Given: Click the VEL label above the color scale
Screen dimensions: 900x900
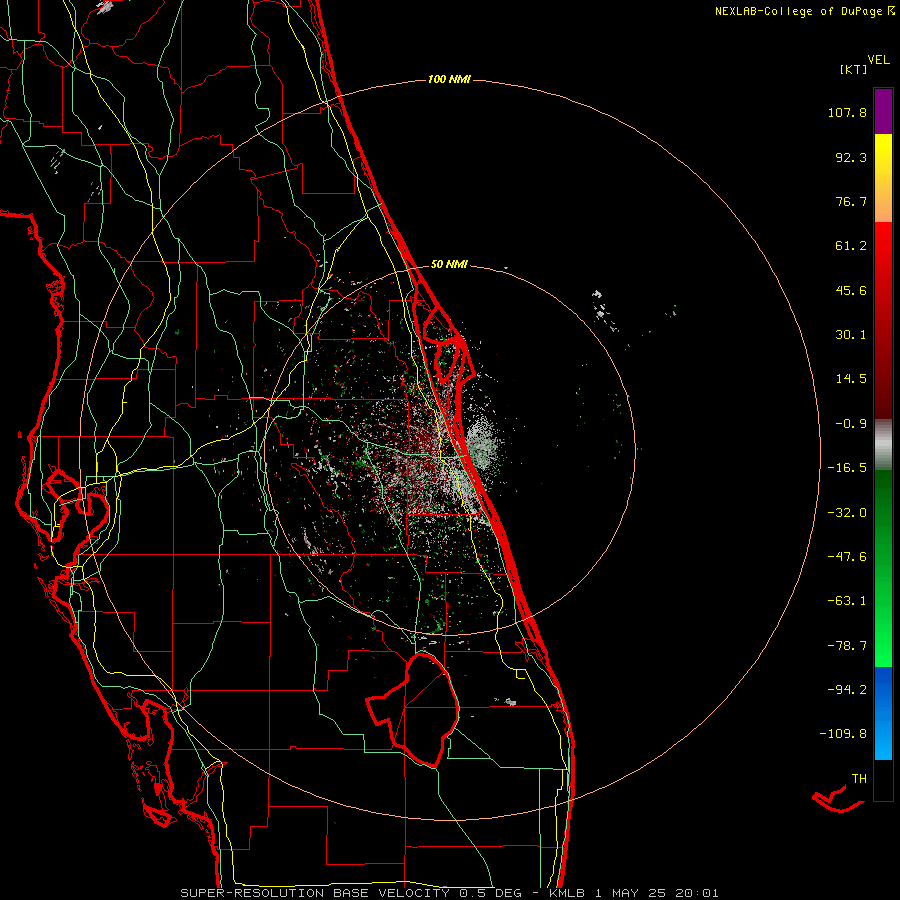Looking at the screenshot, I should [878, 60].
